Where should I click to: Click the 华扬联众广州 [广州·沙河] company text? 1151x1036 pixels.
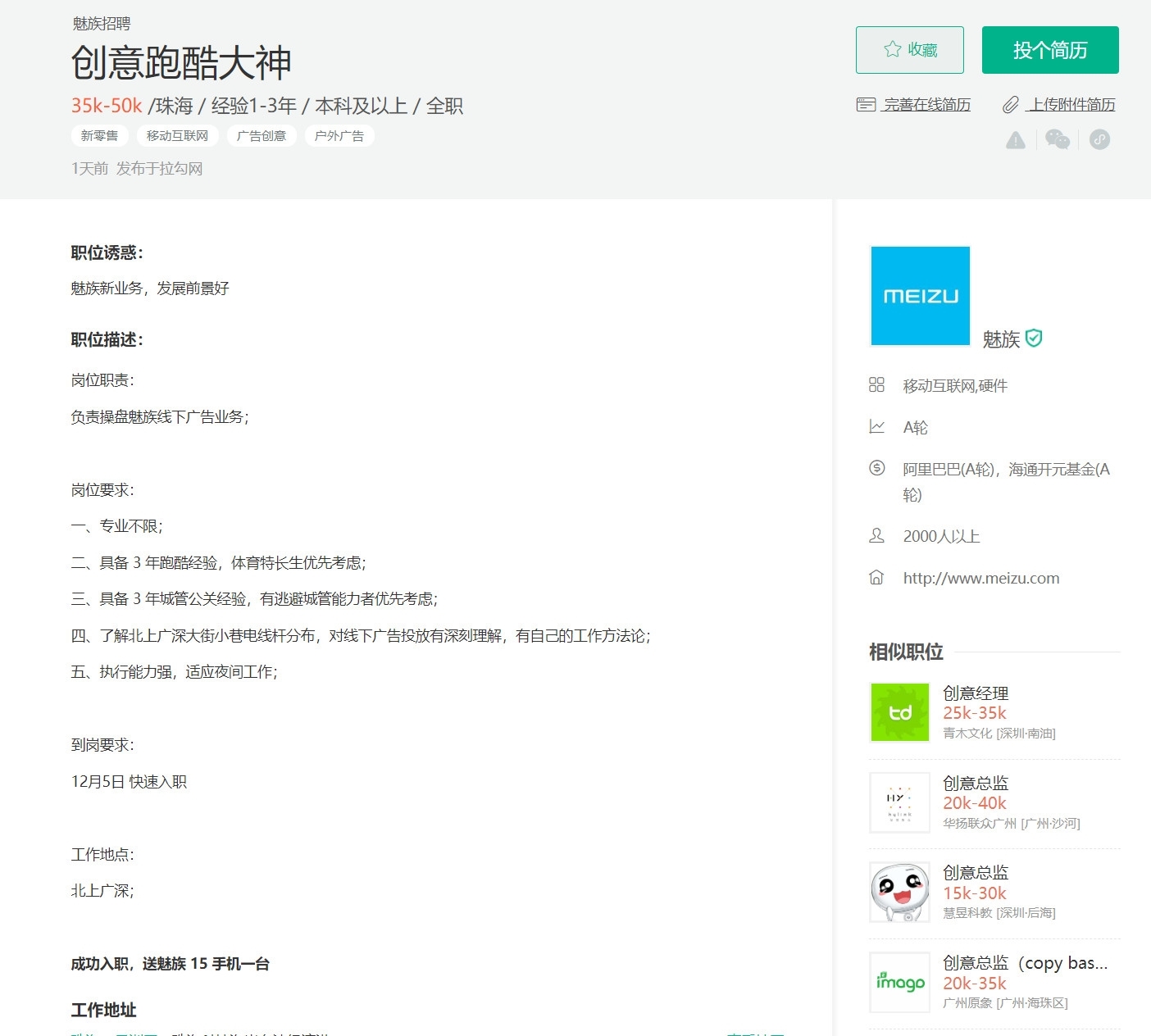[1012, 824]
